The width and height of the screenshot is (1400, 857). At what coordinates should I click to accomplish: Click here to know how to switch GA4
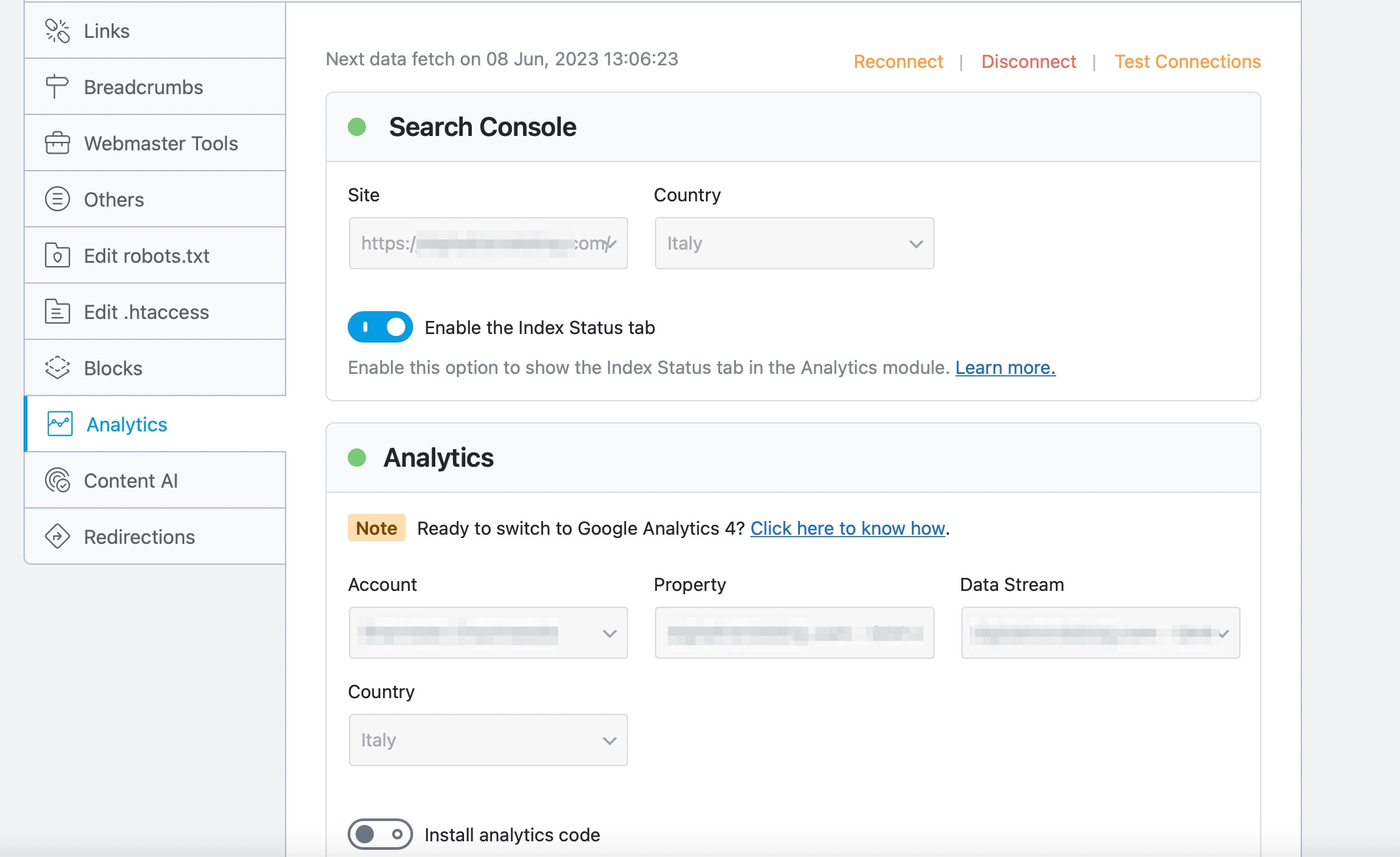pos(847,528)
